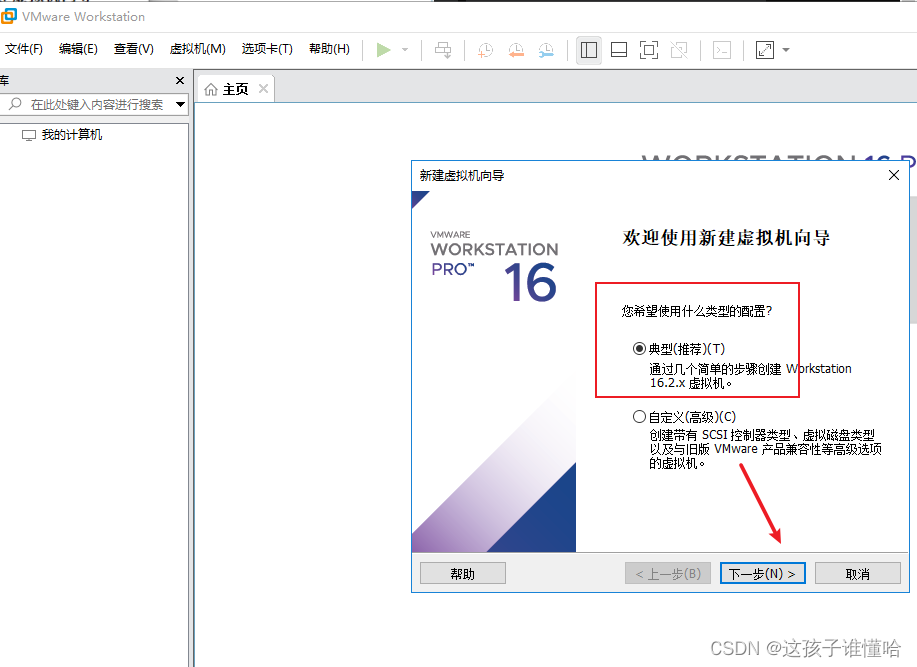Screen dimensions: 917x667
Task: Open the 虚拟机(M) menu
Action: (198, 49)
